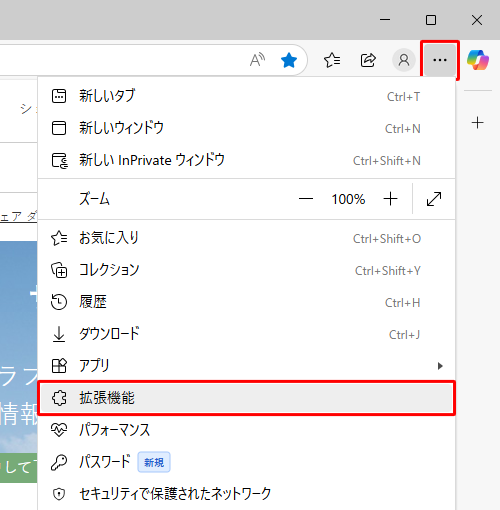
Task: Click the Ctrl+Shift+O shortcut text
Action: [x=387, y=239]
